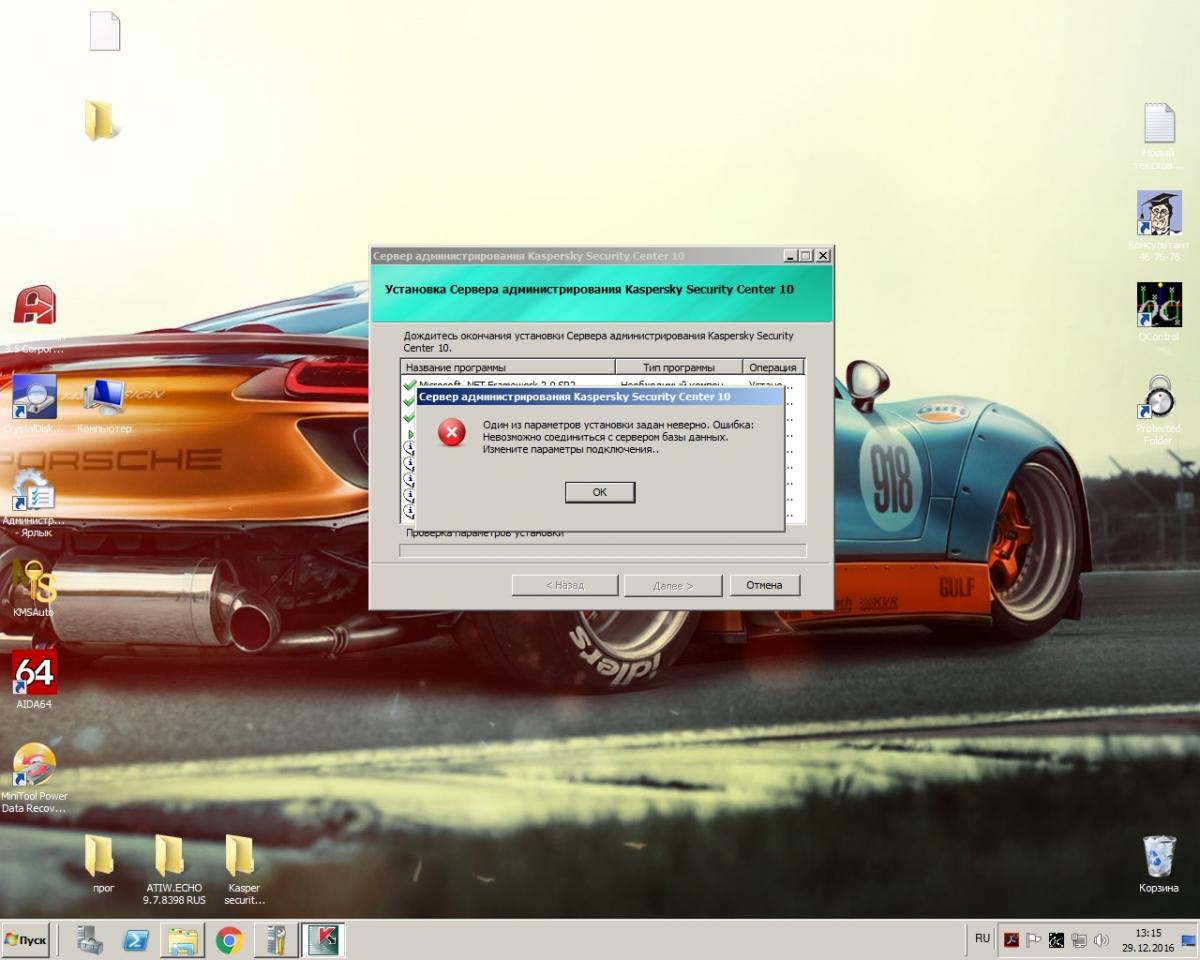The image size is (1200, 960).
Task: Select the QControl desktop shortcut
Action: (1158, 313)
